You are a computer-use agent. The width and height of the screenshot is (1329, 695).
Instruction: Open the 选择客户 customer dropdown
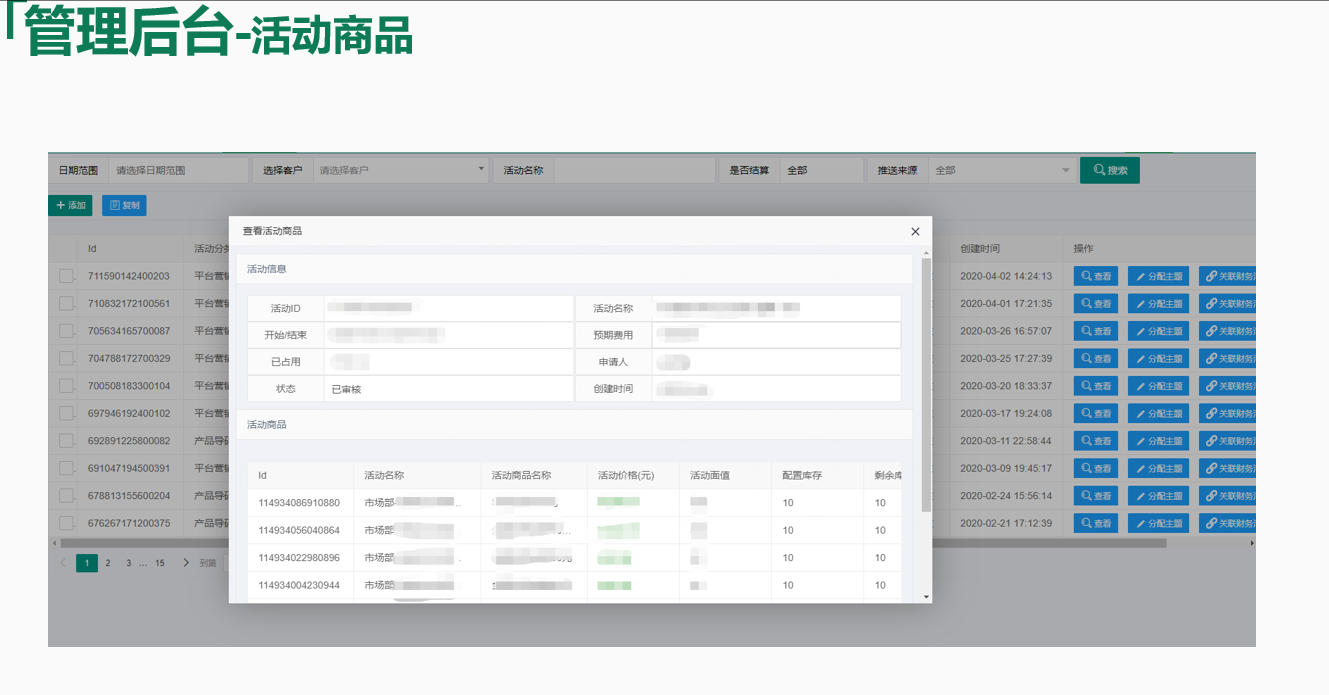401,170
